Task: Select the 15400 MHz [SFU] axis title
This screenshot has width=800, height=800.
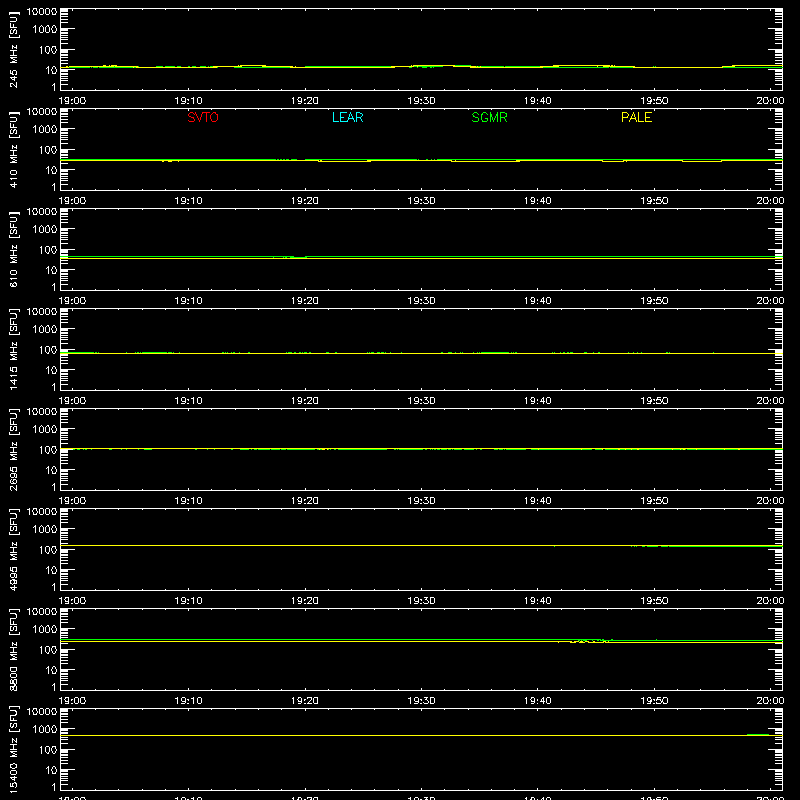Action: tap(14, 749)
